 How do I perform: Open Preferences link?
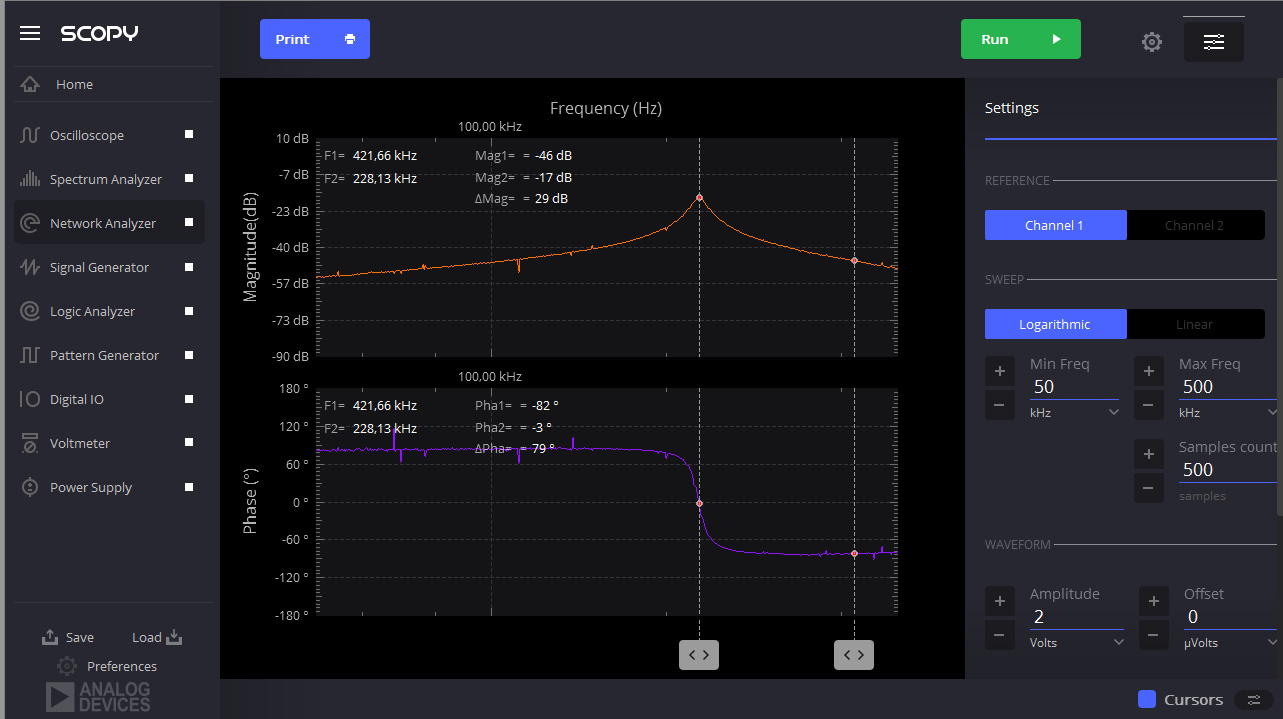click(122, 666)
